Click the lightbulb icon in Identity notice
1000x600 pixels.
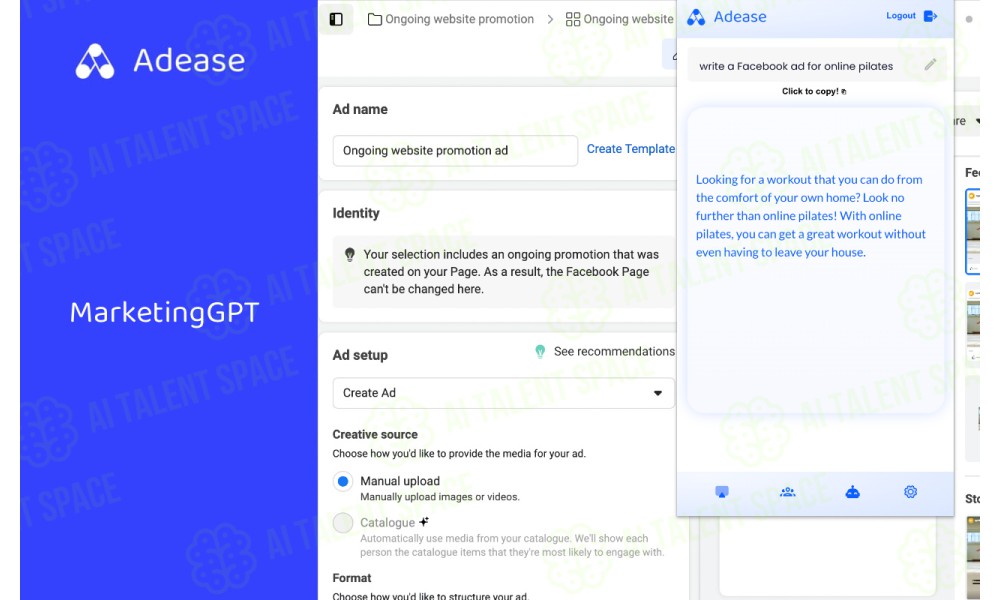(349, 254)
